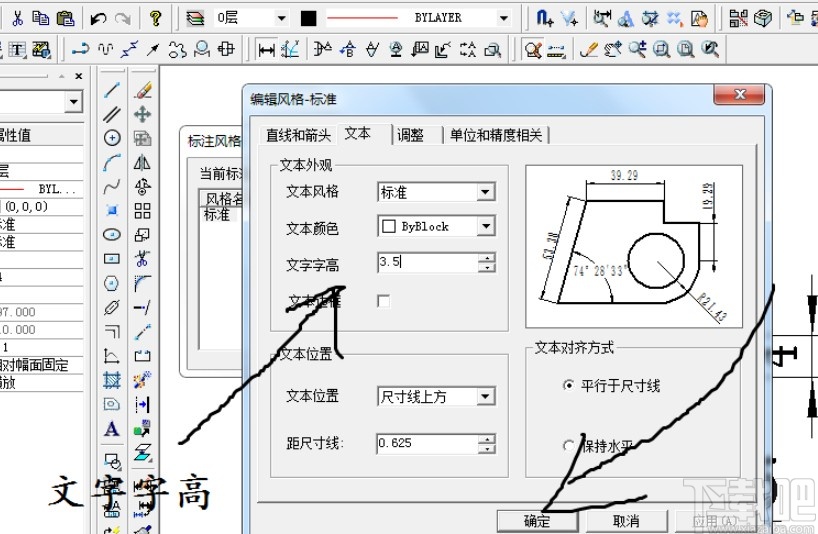Select the Array grid tool
The width and height of the screenshot is (818, 534).
coord(142,211)
